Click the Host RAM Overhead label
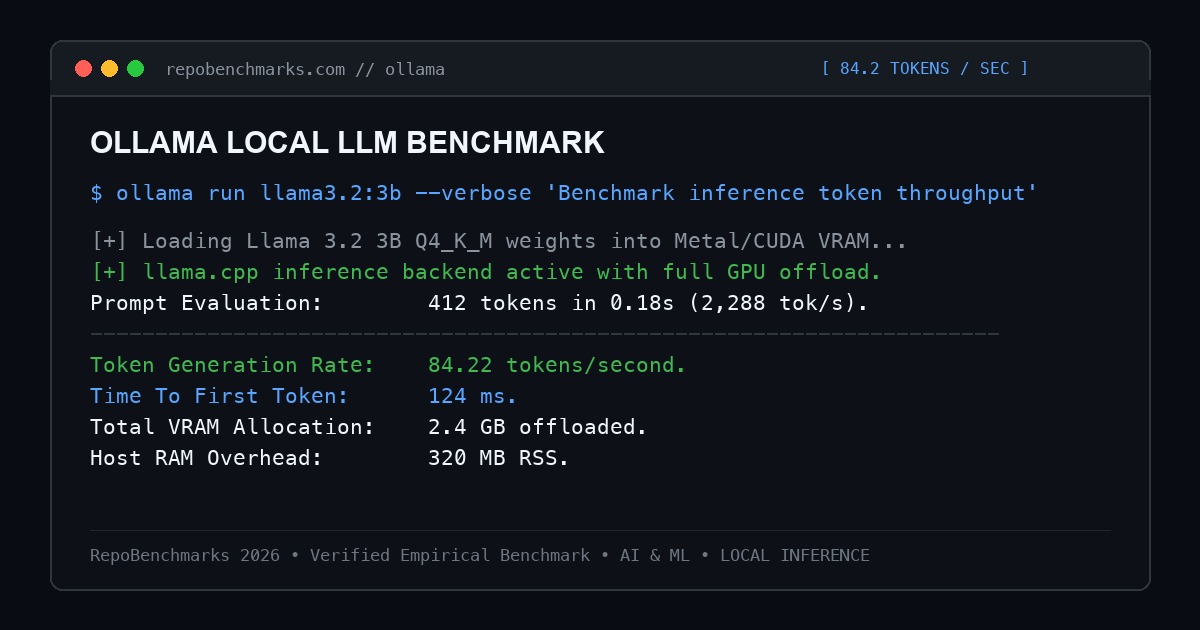This screenshot has height=630, width=1200. tap(207, 458)
